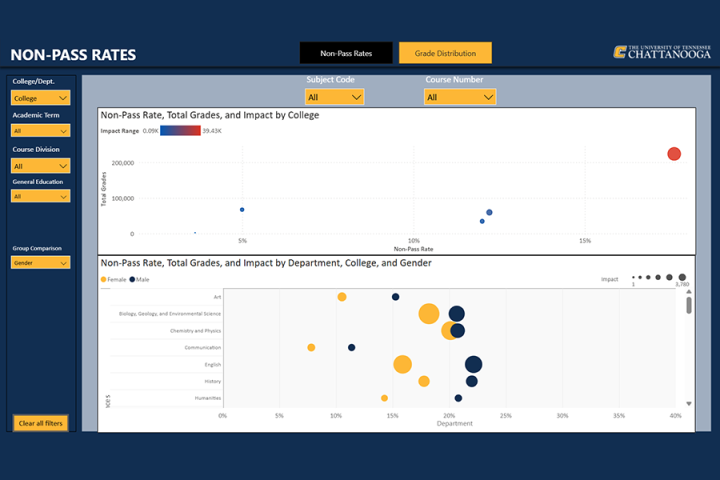Screen dimensions: 720x480
Task: Open the Group Comparison Gender dropdown
Action: coord(41,262)
